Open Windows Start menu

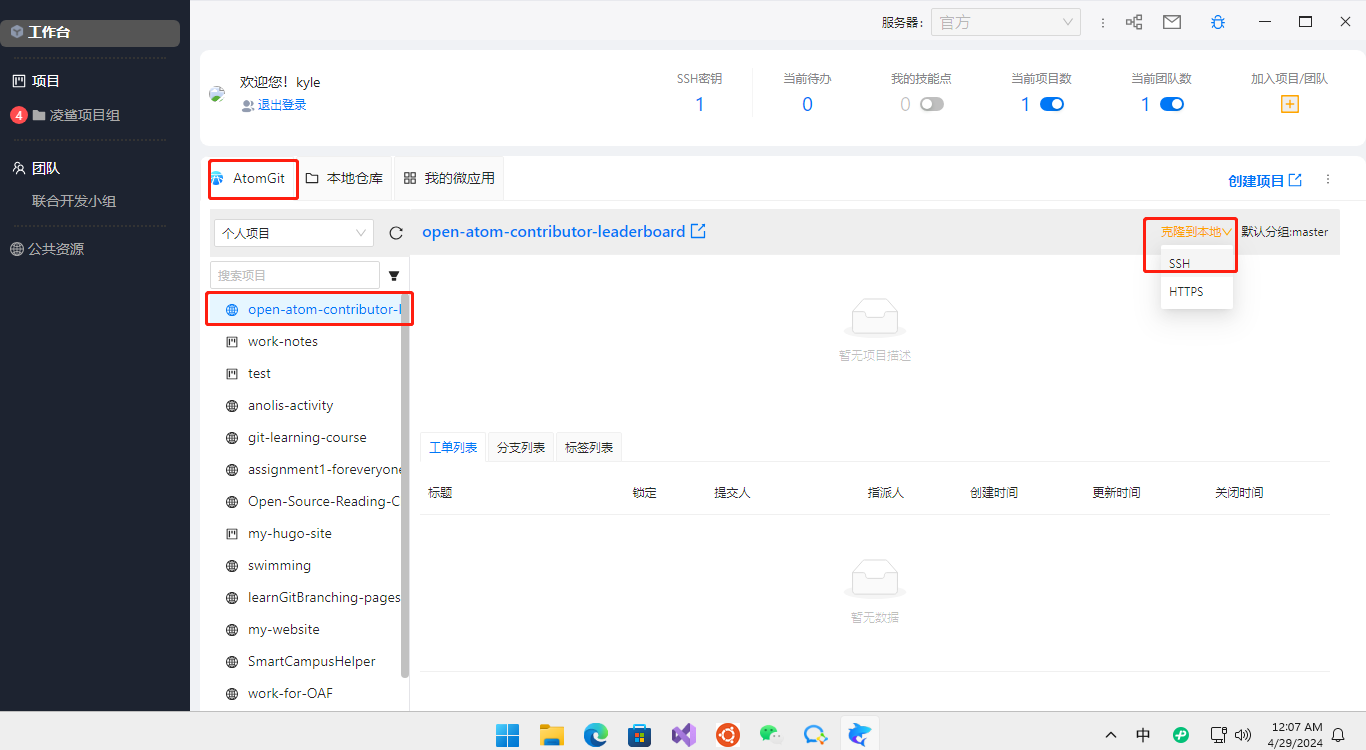pos(508,735)
